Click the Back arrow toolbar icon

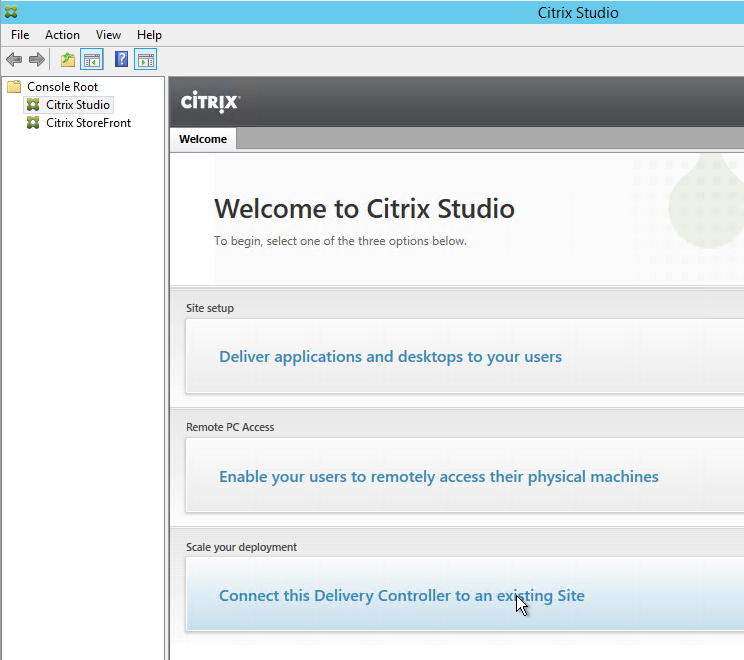[x=14, y=60]
